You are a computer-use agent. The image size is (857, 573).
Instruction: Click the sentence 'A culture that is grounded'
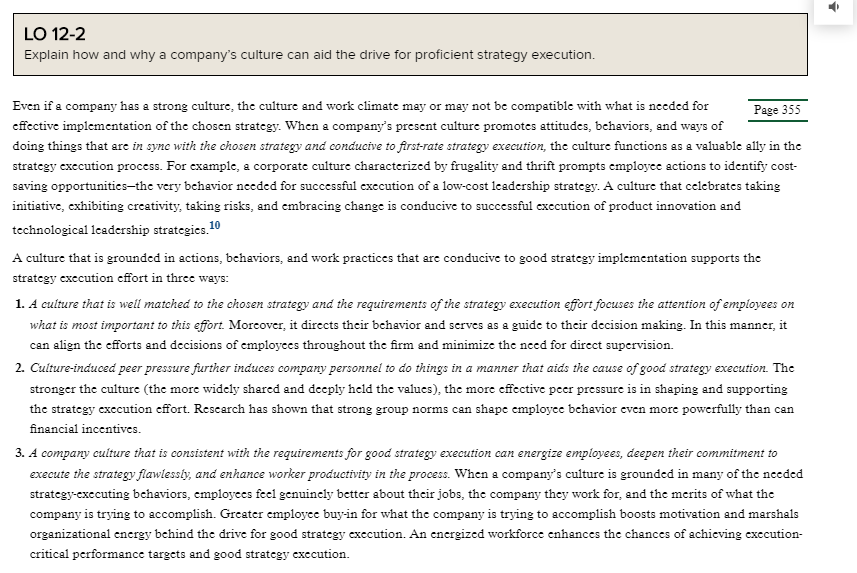coord(386,268)
